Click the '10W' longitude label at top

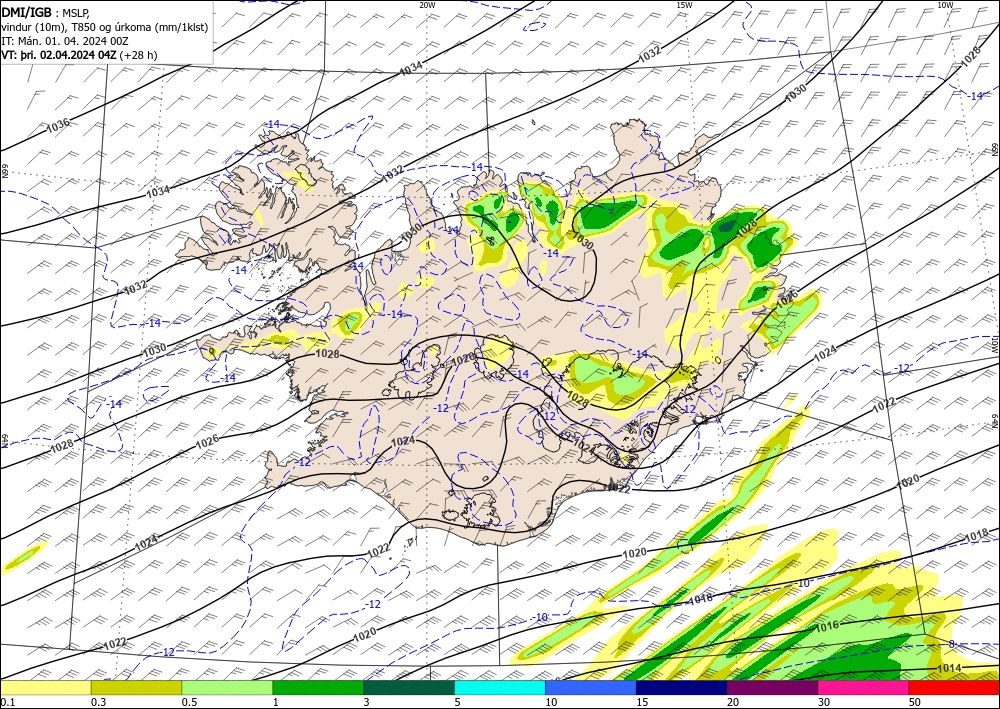tap(945, 5)
